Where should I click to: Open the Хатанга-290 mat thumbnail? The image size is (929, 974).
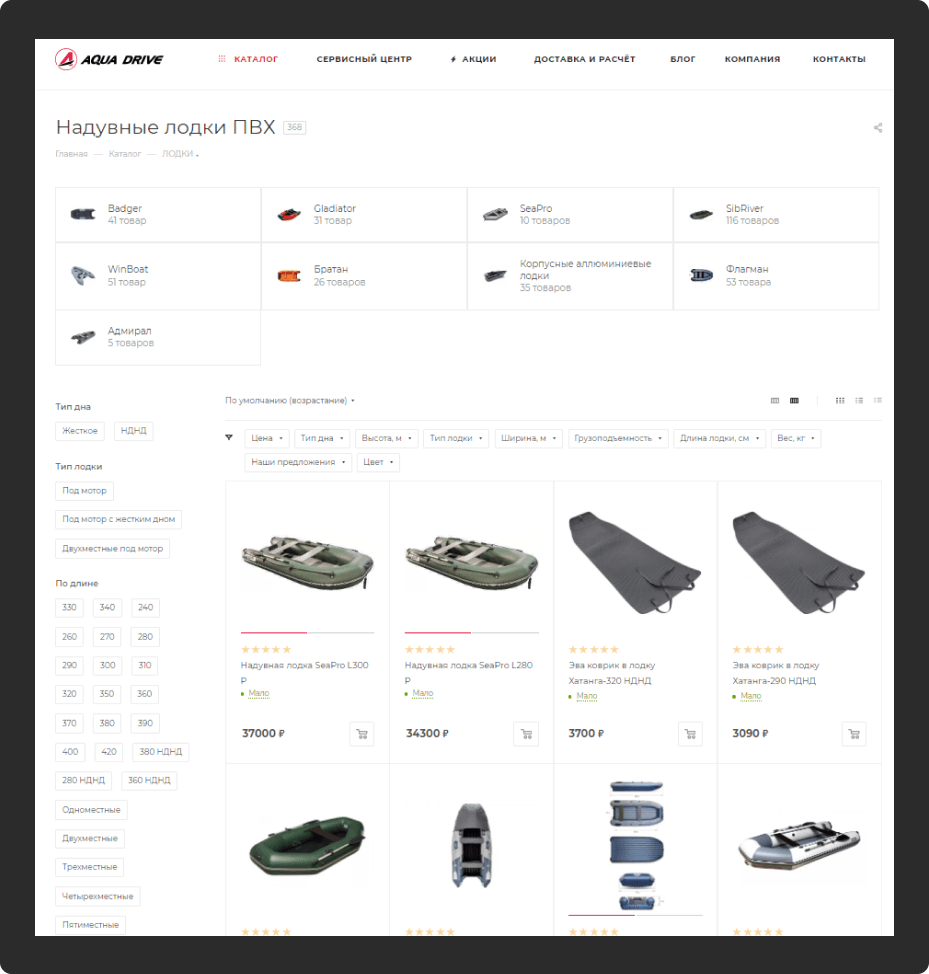coord(799,562)
